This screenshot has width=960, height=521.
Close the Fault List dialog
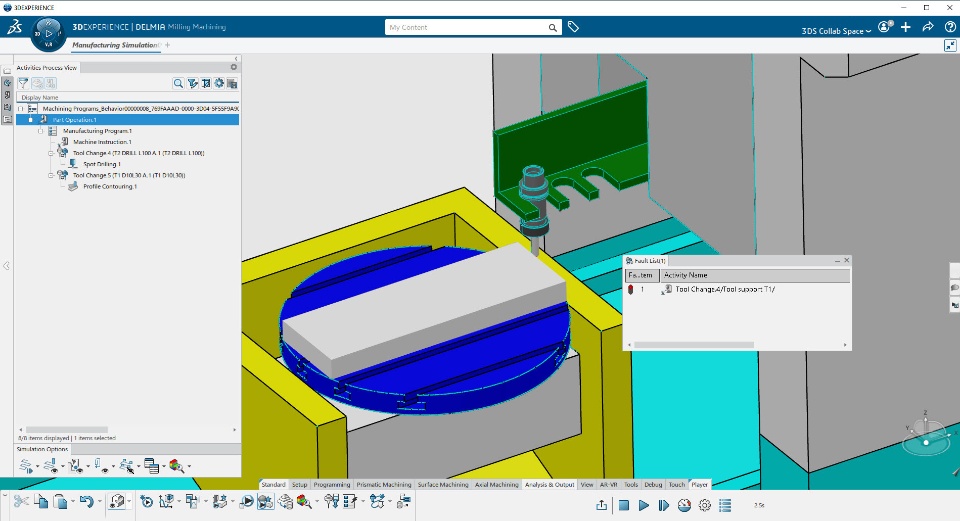point(847,260)
